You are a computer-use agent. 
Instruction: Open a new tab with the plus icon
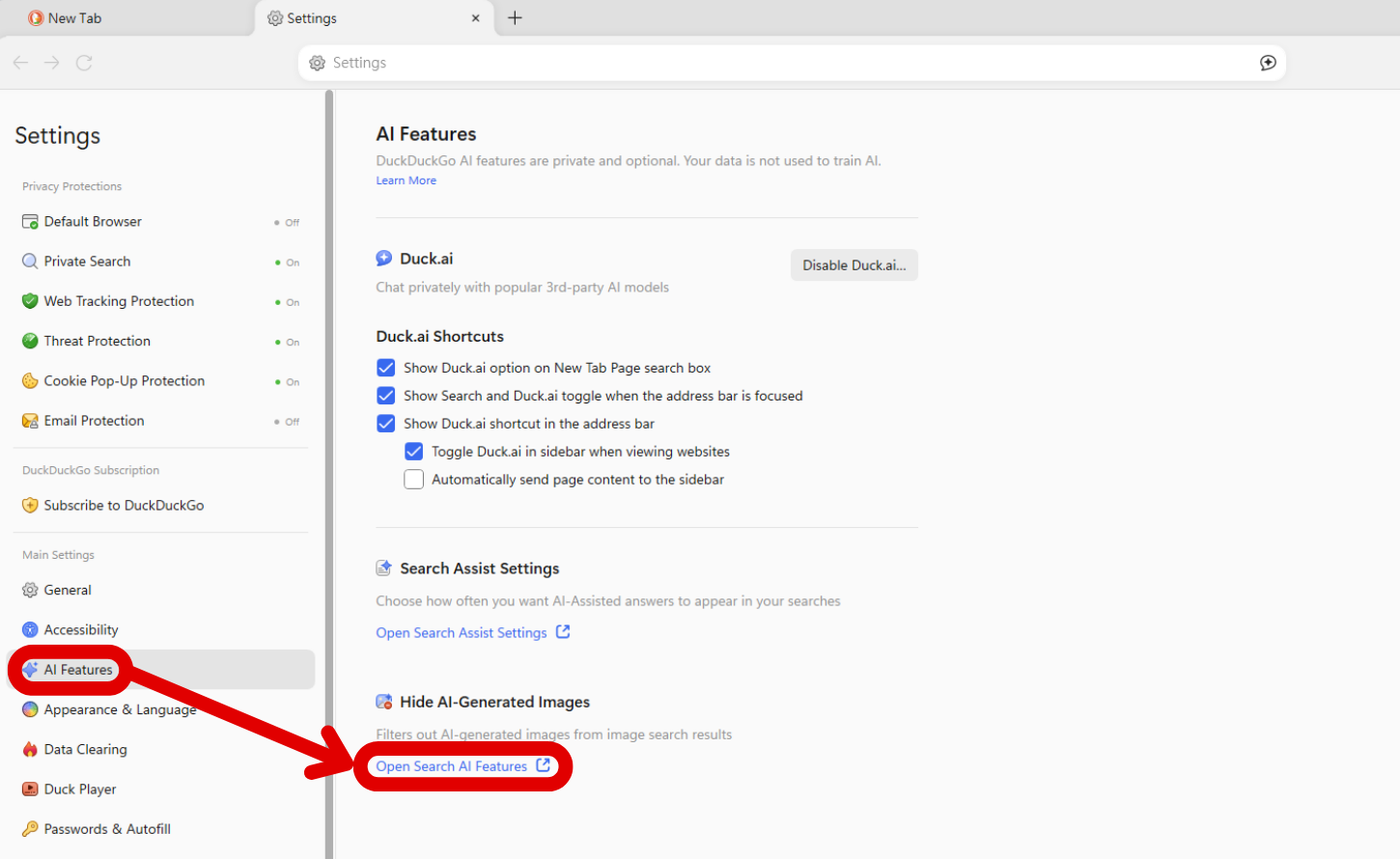(x=515, y=18)
